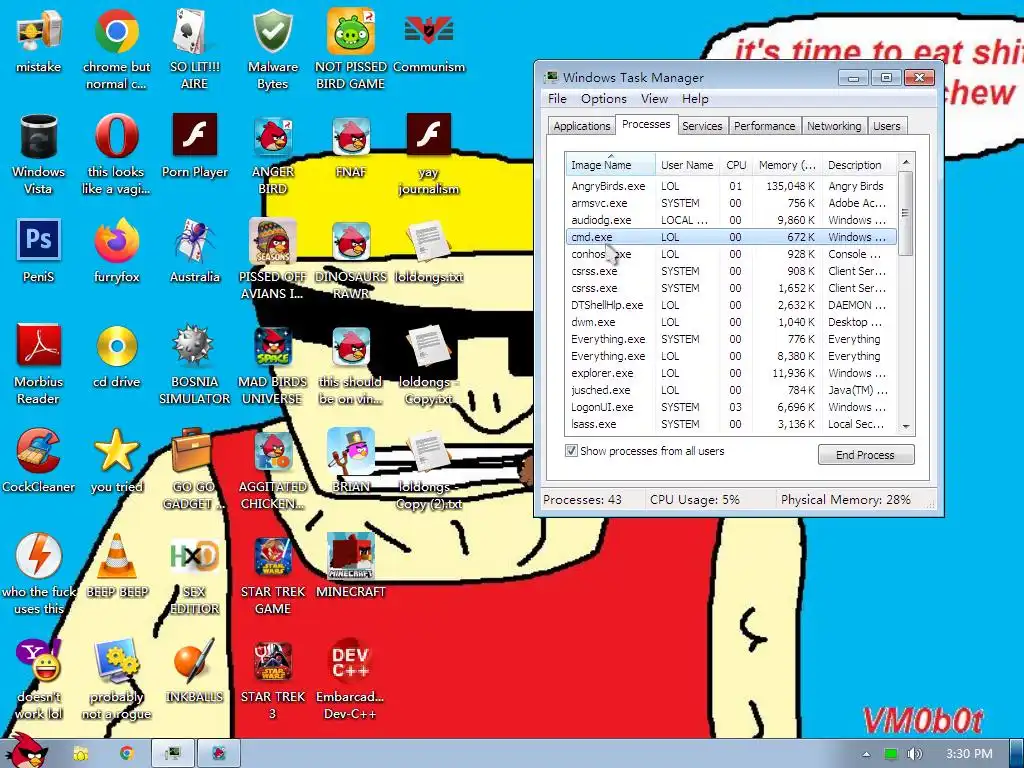
Task: Switch to the Users tab
Action: 886,126
